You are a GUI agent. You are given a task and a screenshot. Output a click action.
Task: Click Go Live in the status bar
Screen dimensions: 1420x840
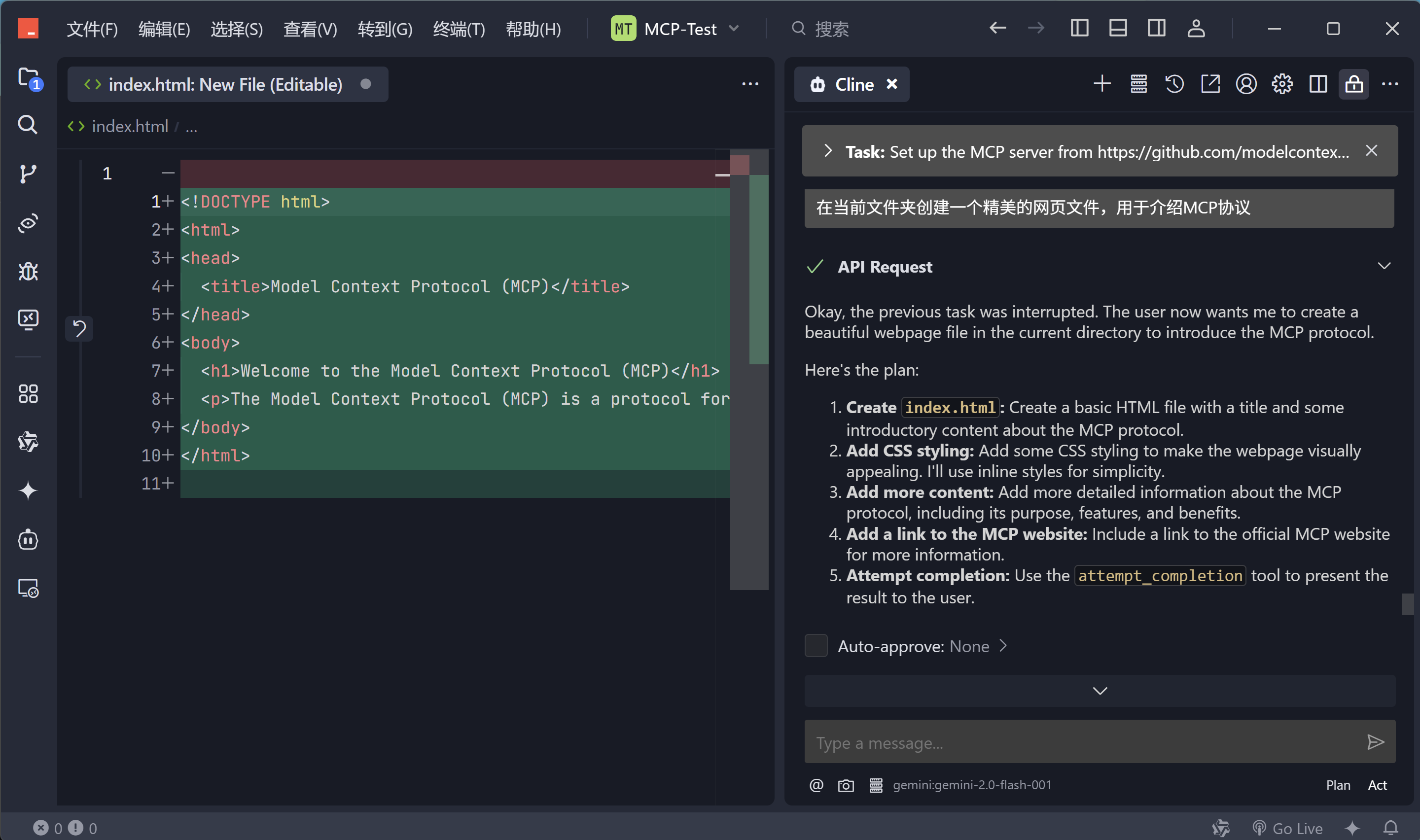[x=1287, y=828]
